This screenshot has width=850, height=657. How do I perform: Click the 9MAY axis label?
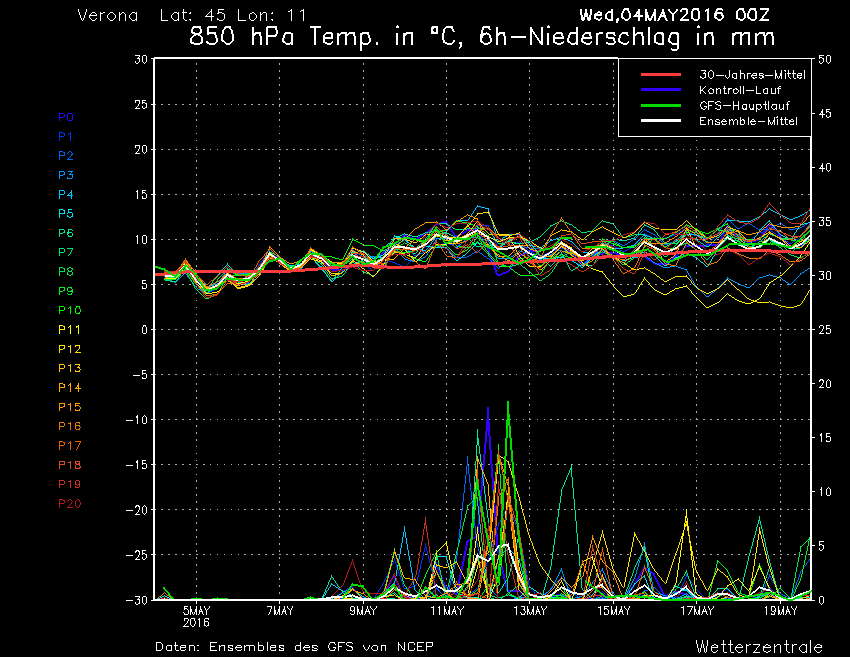point(363,611)
